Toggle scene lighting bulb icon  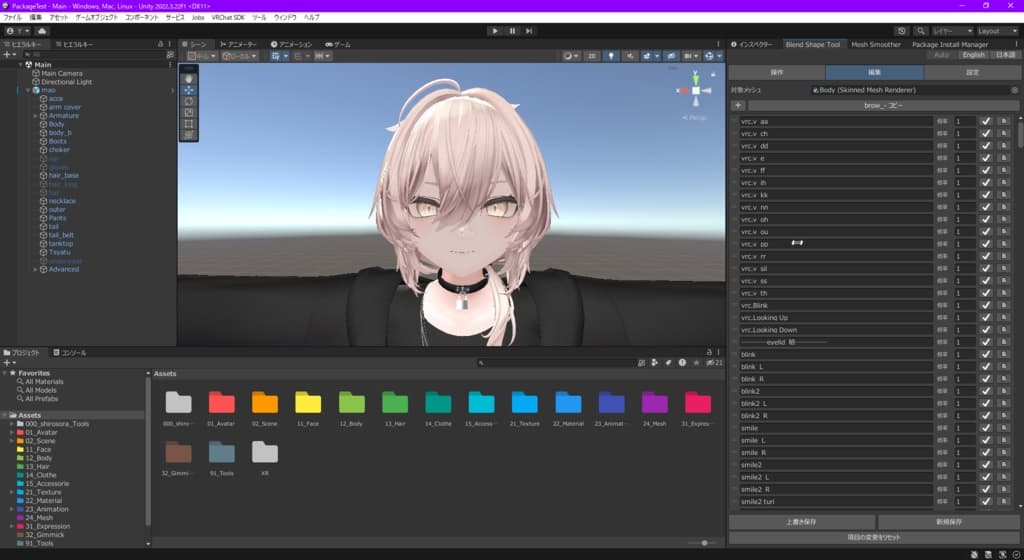[x=611, y=56]
